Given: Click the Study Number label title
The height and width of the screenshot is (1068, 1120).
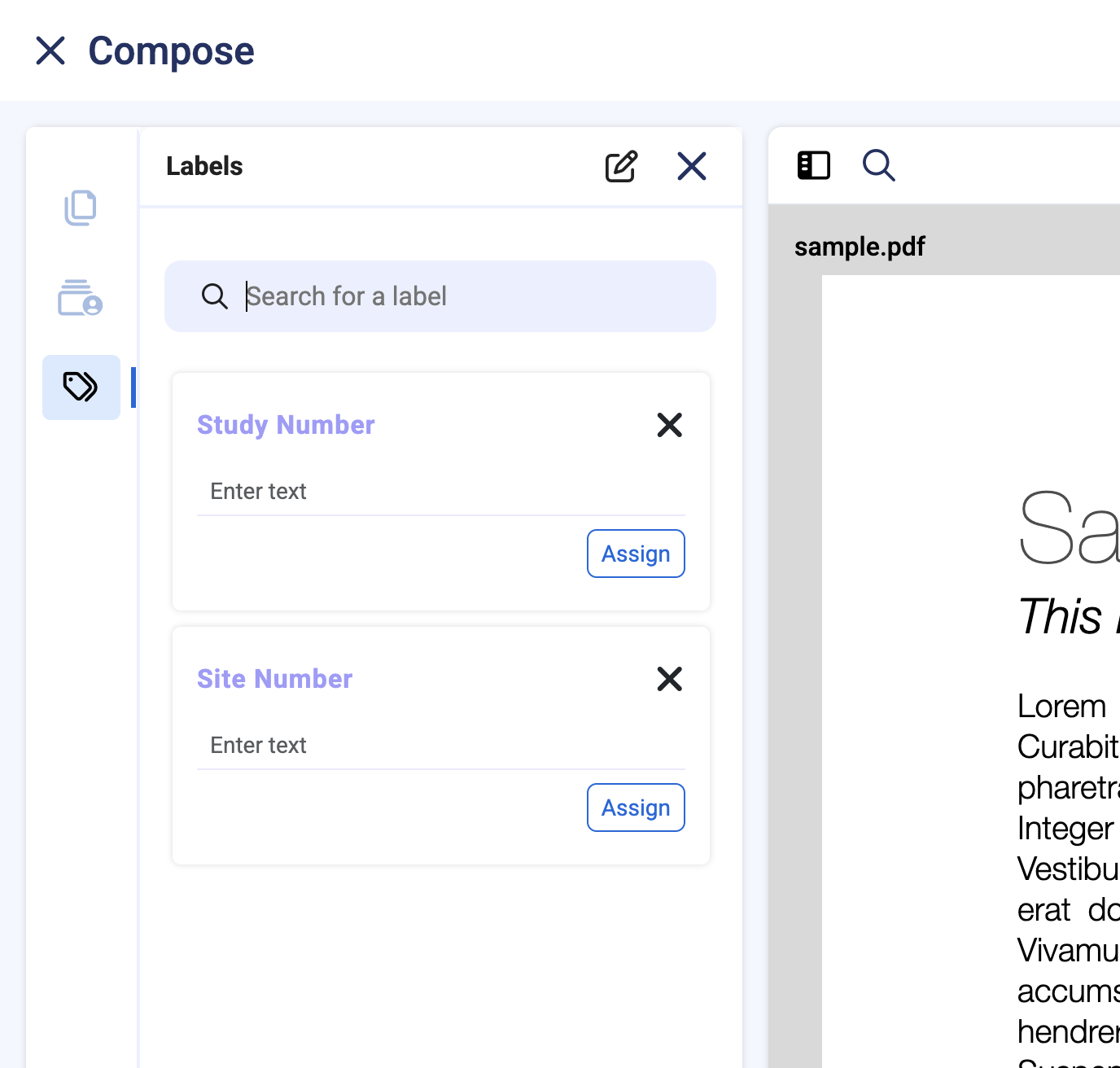Looking at the screenshot, I should click(x=286, y=425).
